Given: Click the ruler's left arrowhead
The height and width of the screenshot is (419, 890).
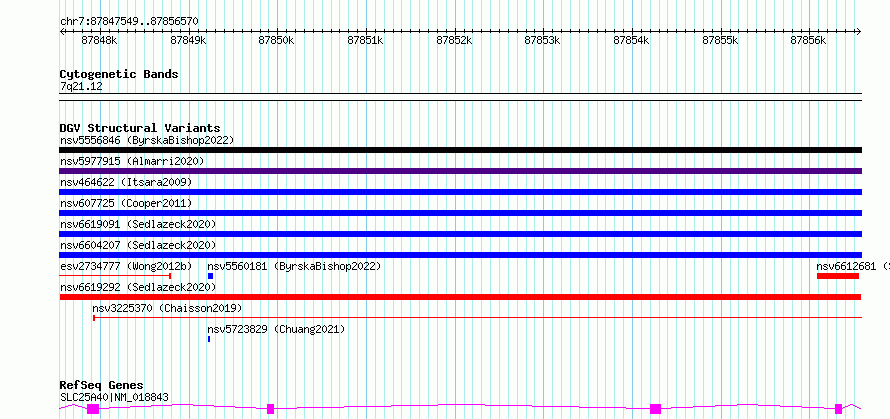Looking at the screenshot, I should pos(62,31).
